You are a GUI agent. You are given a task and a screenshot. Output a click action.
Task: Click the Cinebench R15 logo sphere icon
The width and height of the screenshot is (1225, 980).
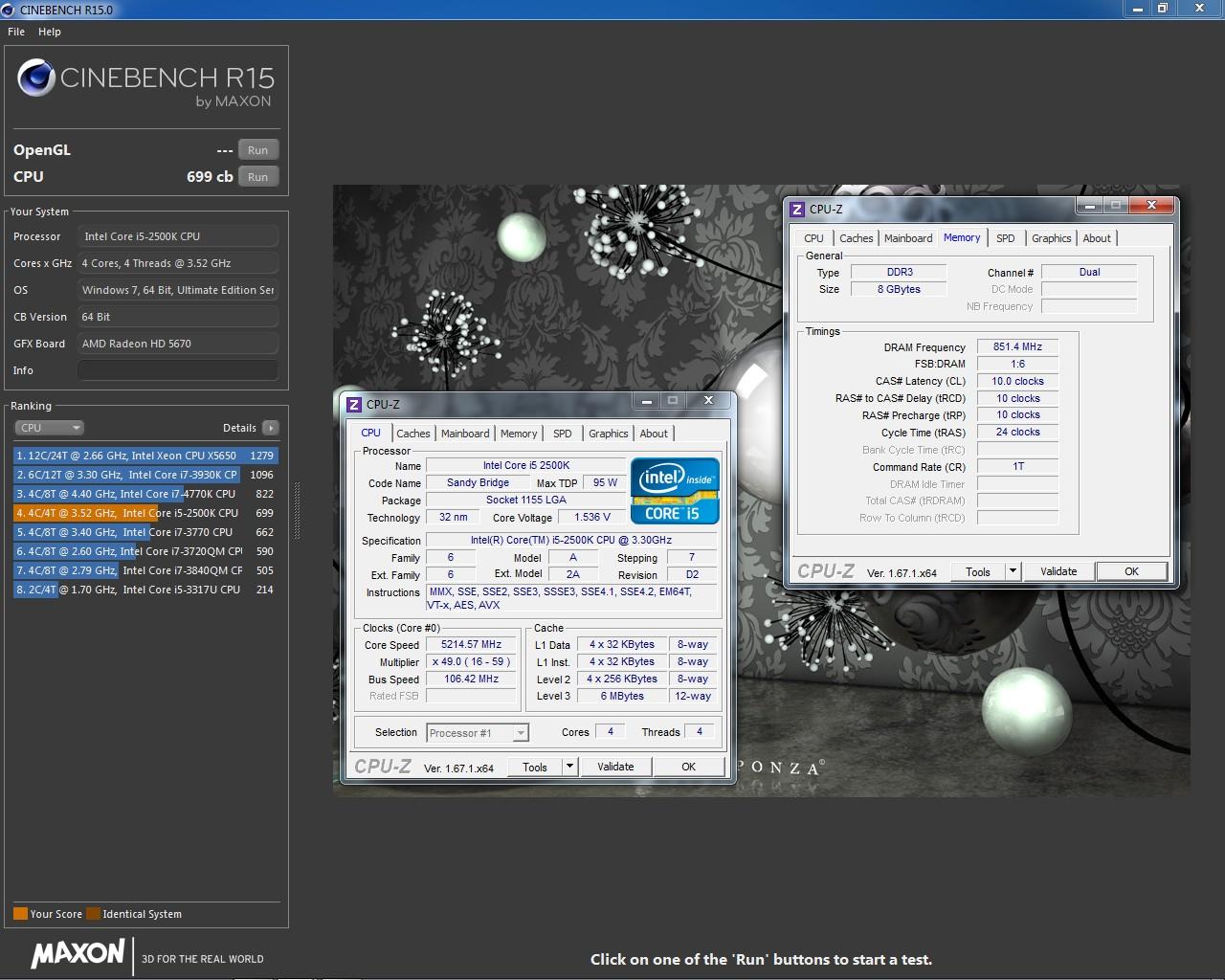click(36, 78)
